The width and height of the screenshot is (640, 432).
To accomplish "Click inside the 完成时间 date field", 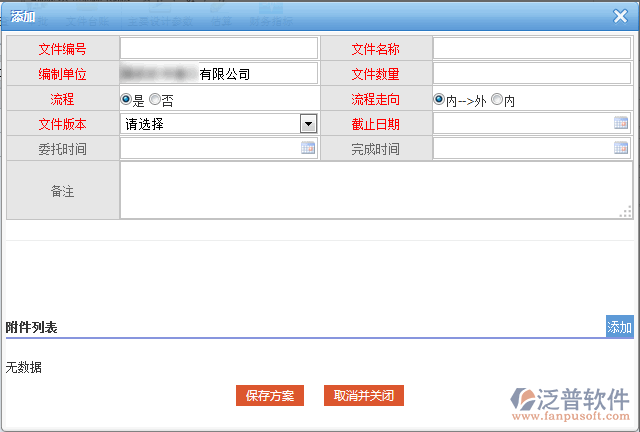I will (x=522, y=149).
